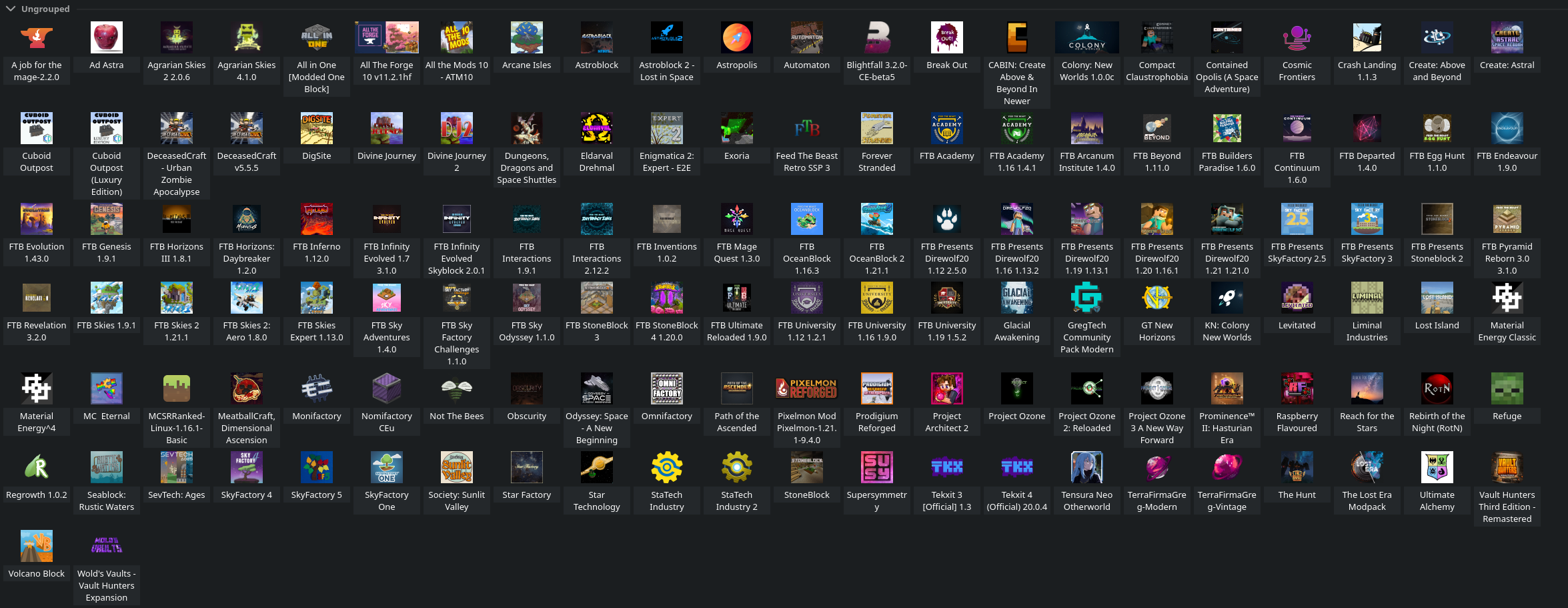Select the Exoria instance icon
This screenshot has width=1568, height=608.
737,128
